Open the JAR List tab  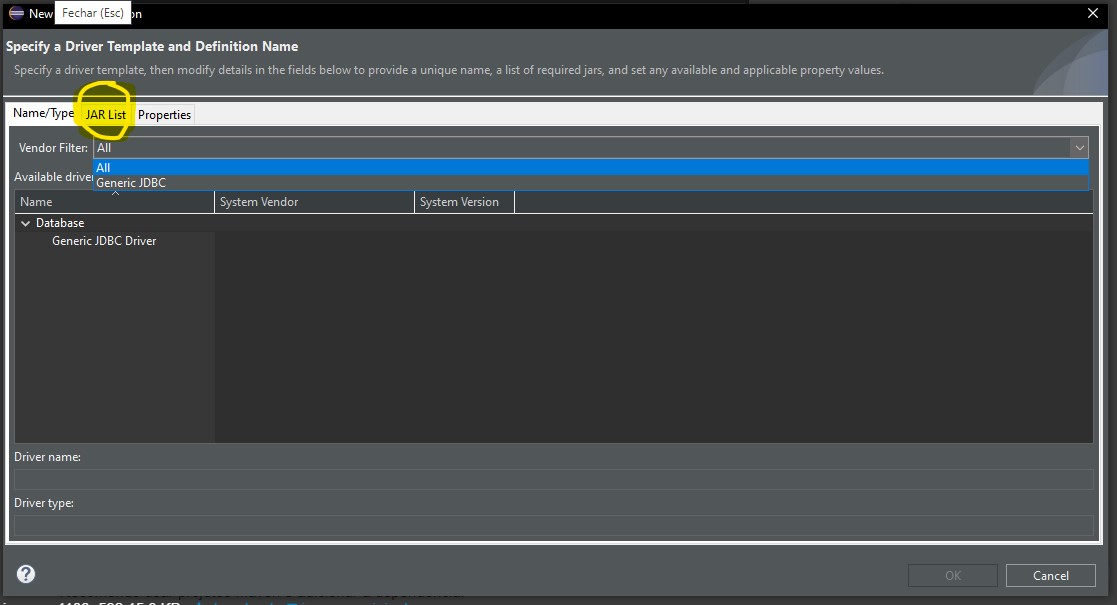[x=105, y=115]
